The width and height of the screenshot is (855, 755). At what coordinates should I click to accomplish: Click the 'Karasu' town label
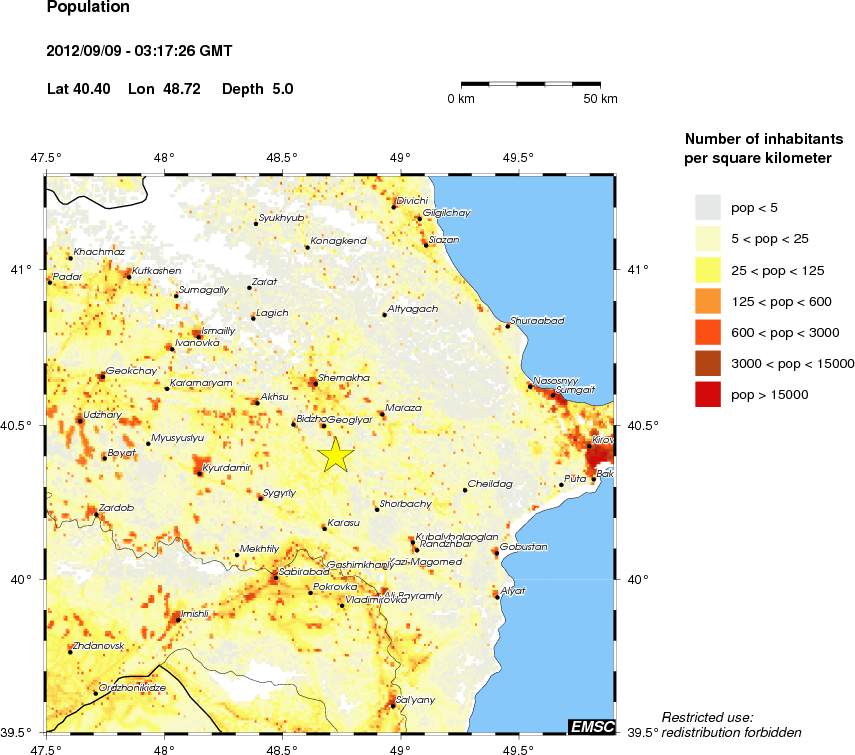[x=344, y=523]
